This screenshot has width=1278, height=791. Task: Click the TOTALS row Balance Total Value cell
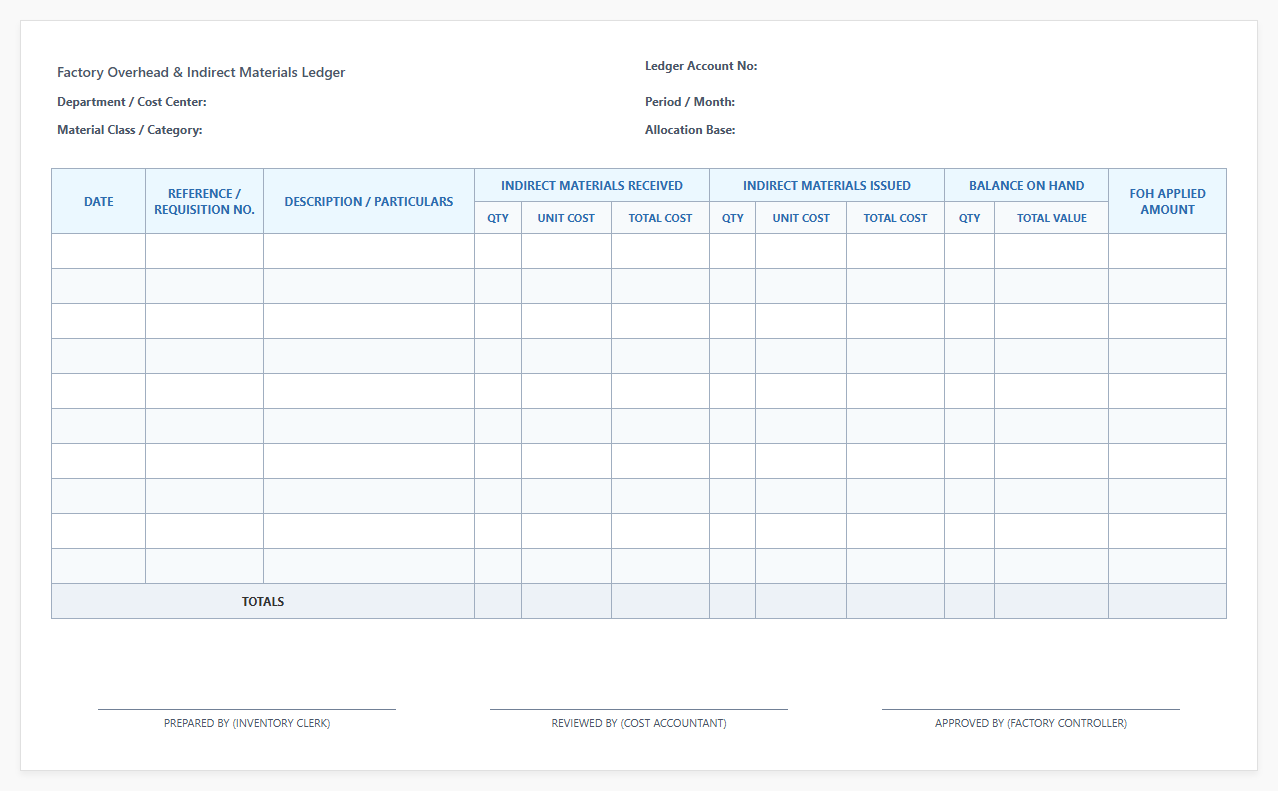1052,601
